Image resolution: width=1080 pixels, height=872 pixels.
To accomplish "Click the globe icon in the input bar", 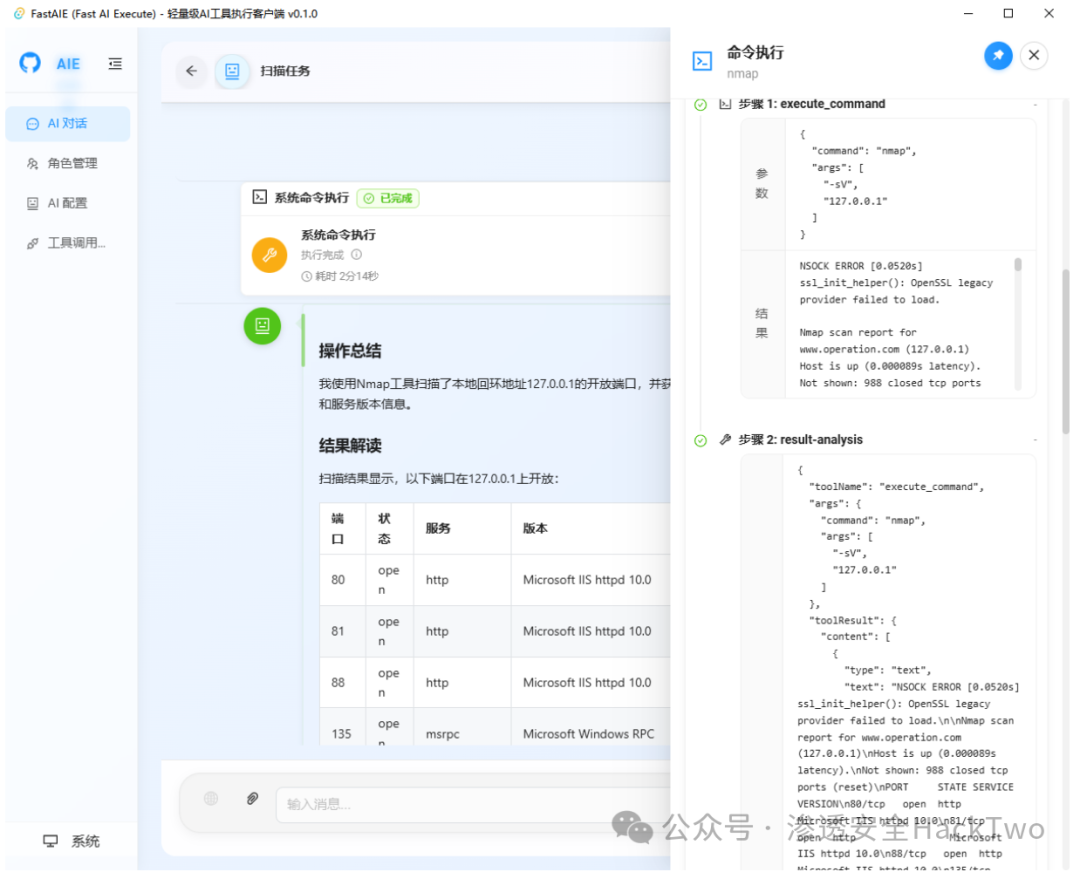I will (211, 798).
